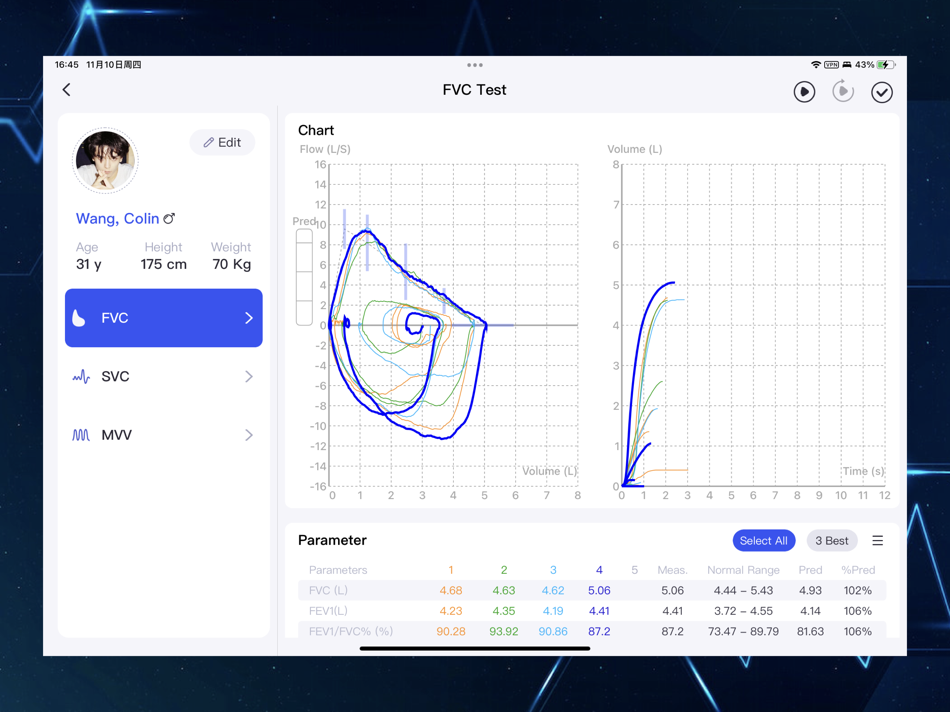The width and height of the screenshot is (950, 712).
Task: Select trial column header 1
Action: click(x=451, y=570)
